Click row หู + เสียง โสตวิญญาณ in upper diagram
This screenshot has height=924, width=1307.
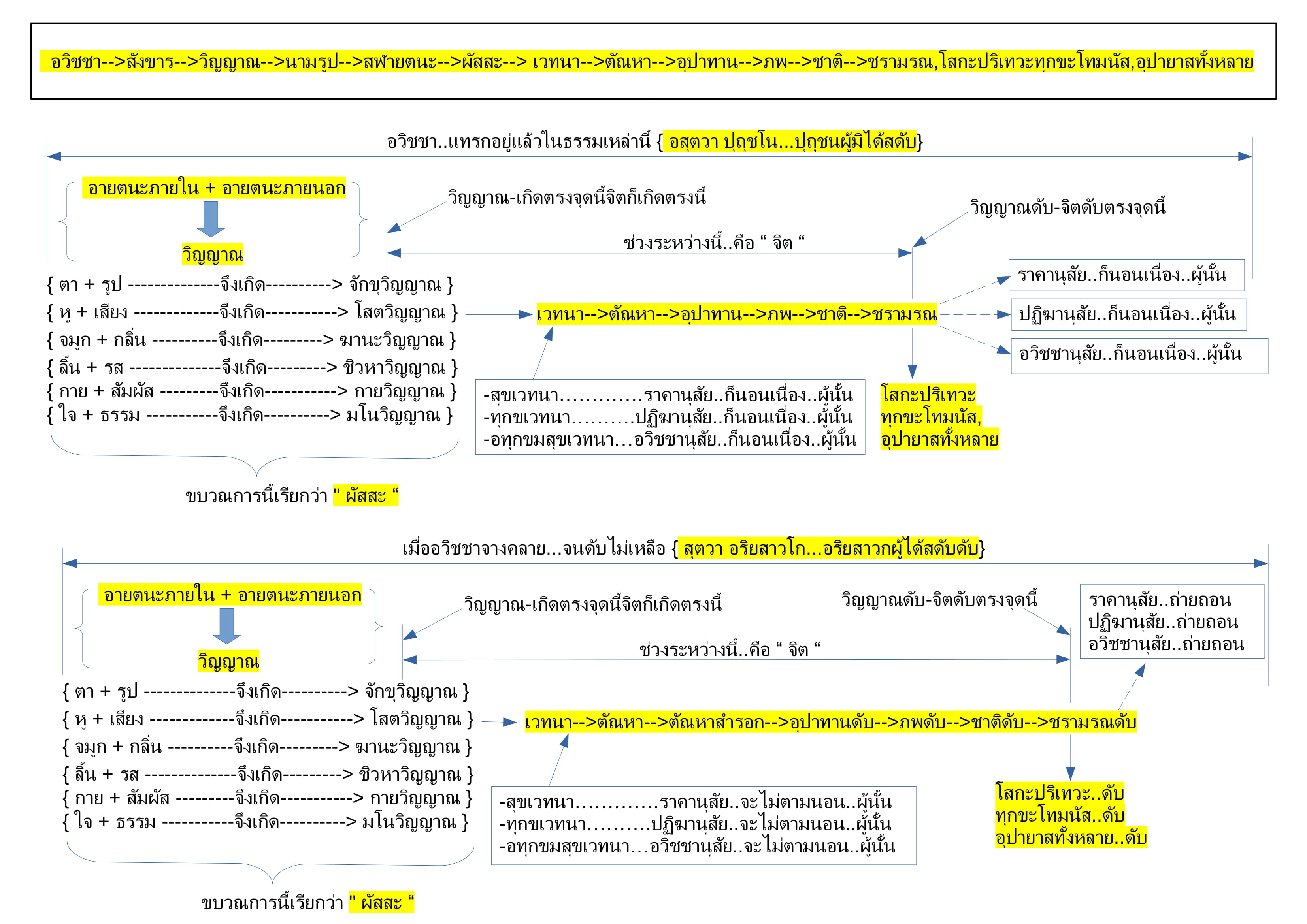[x=252, y=312]
